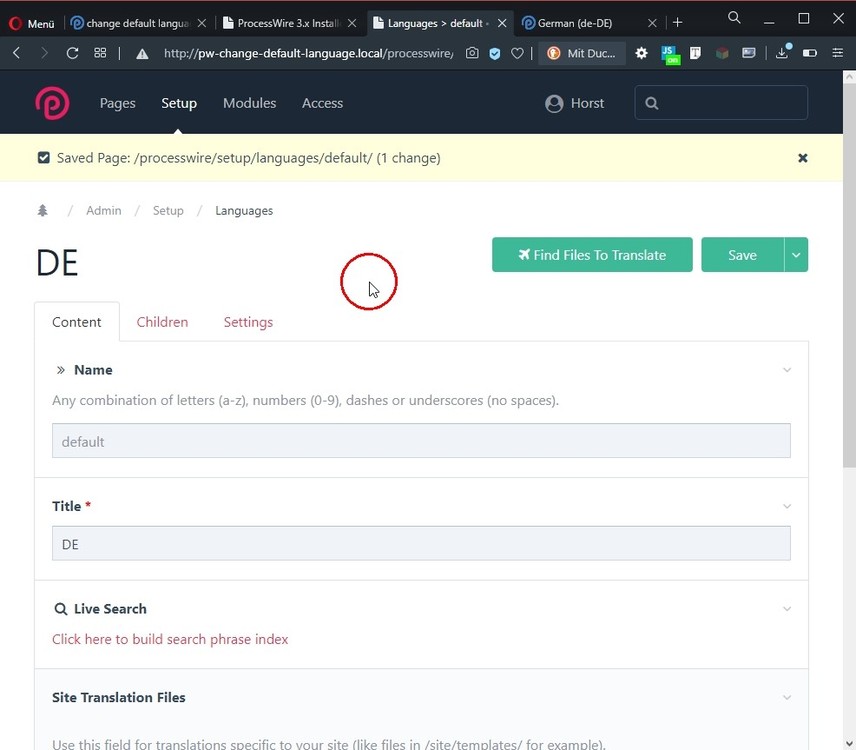Open the Modules menu

[x=249, y=103]
